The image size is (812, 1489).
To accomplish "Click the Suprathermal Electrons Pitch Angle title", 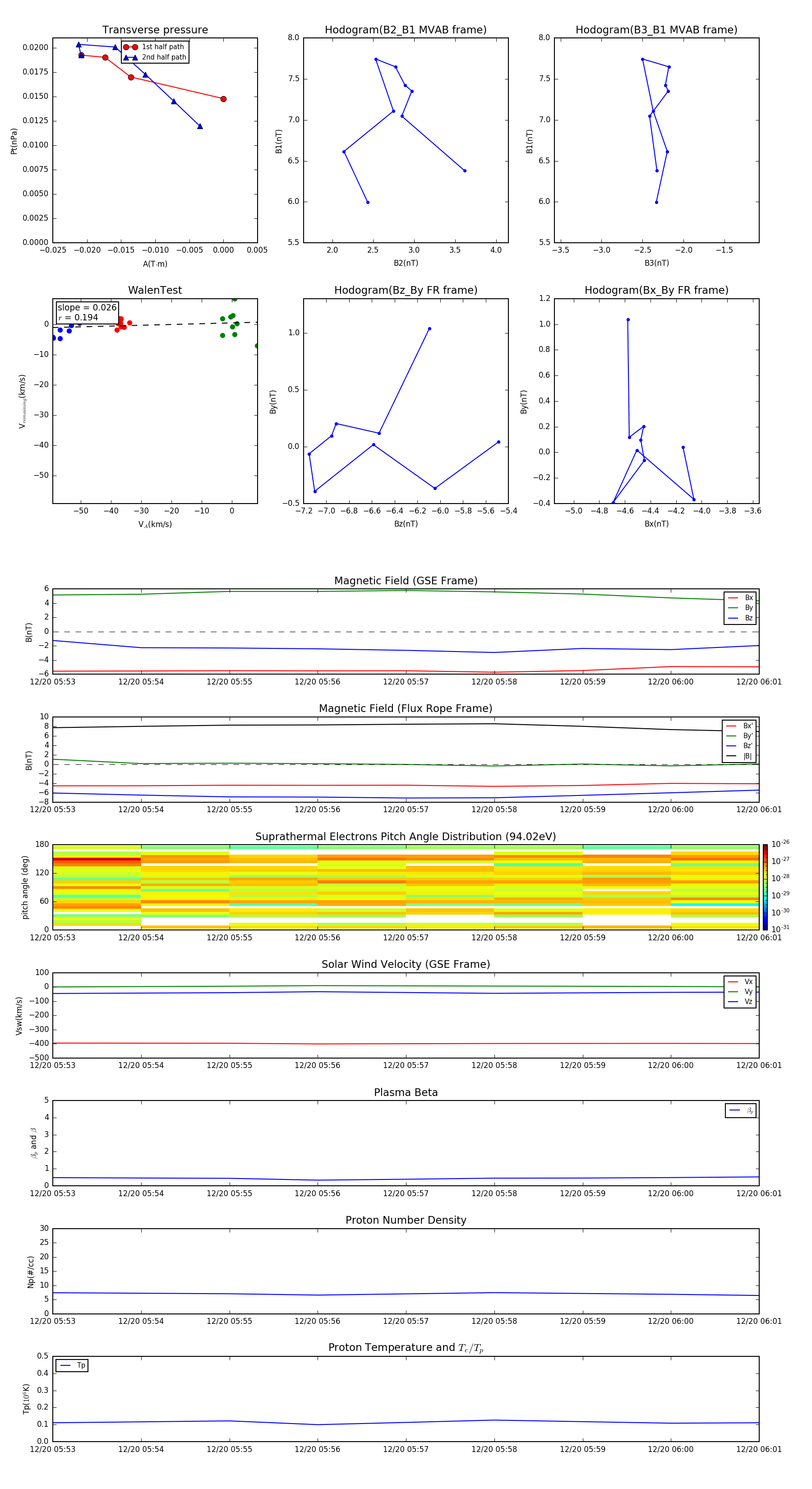I will pos(406,837).
